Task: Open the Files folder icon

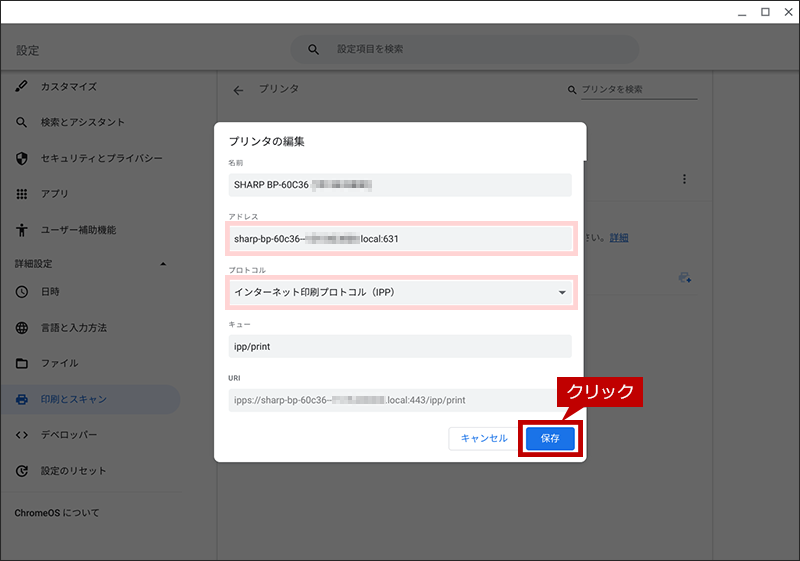Action: point(21,363)
